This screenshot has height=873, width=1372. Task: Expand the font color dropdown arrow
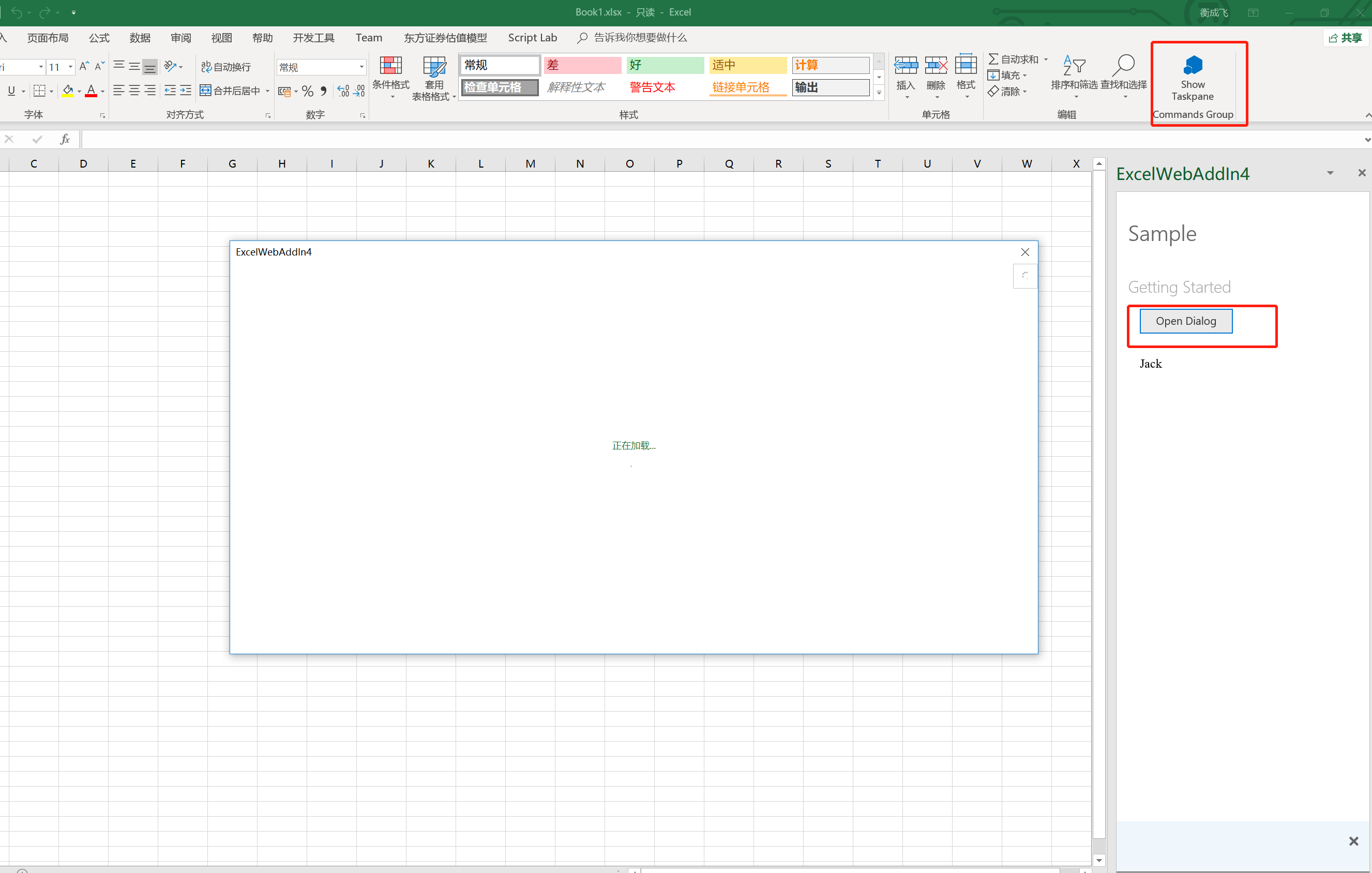(x=102, y=91)
